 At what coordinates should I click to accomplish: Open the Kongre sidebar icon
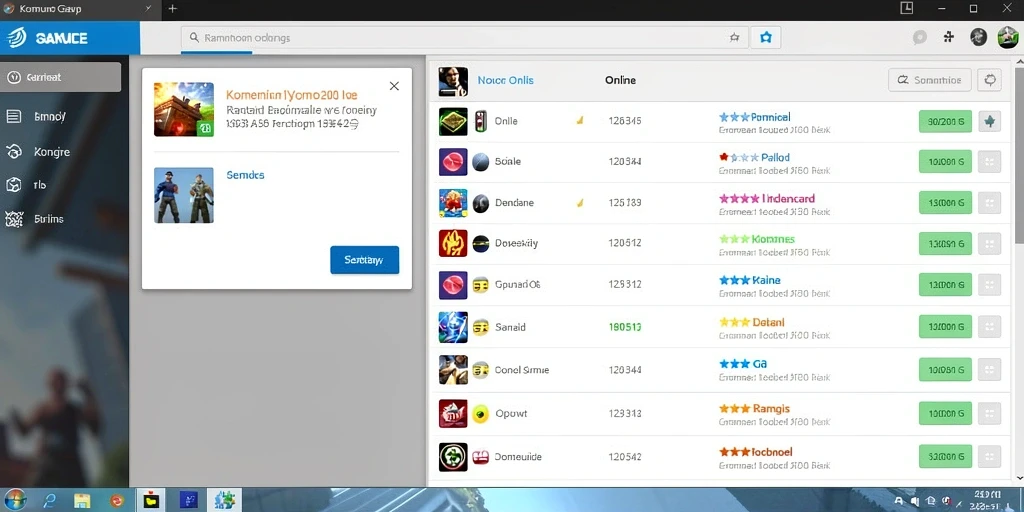[x=14, y=152]
